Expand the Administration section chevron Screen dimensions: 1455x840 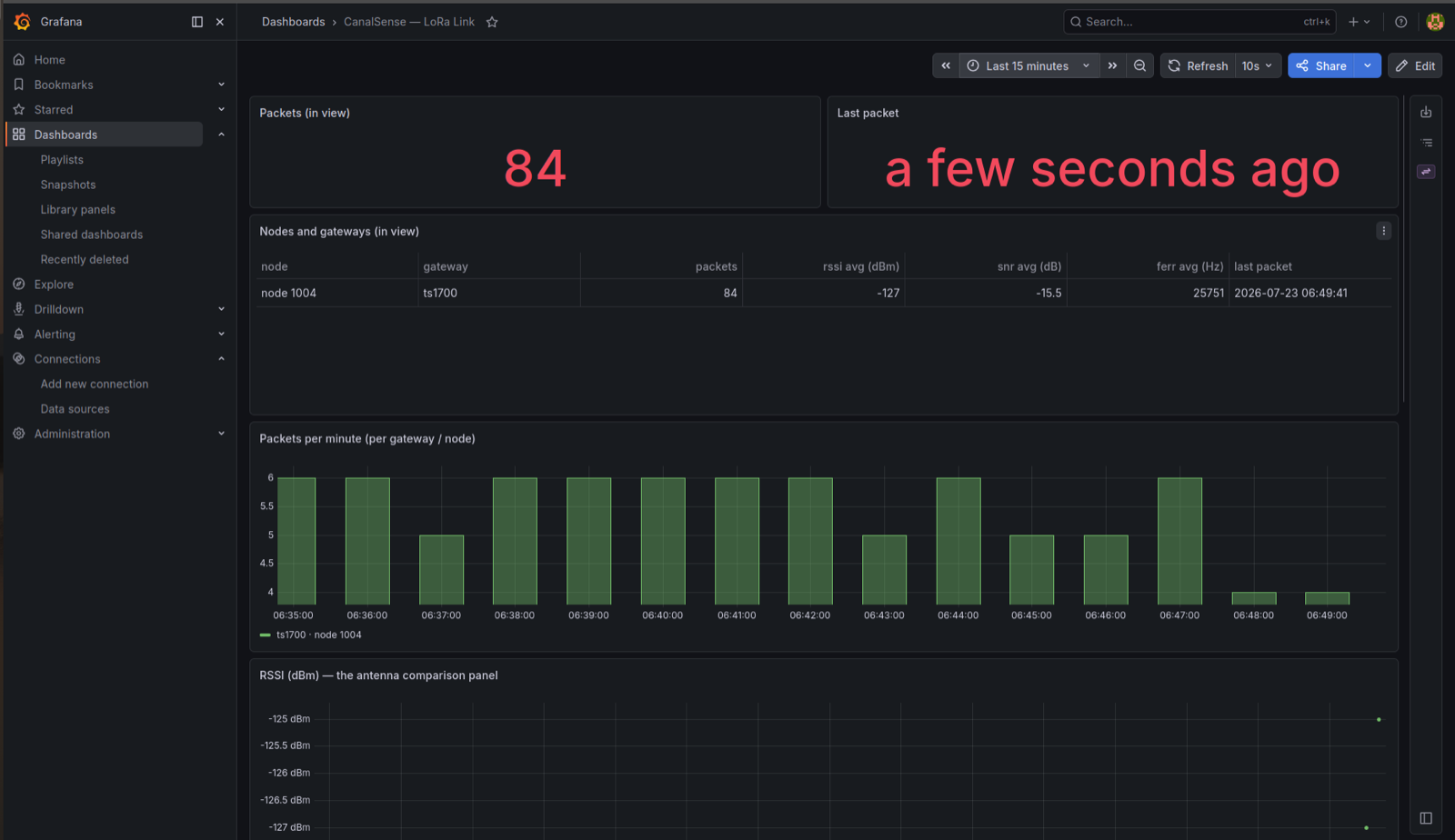click(x=221, y=435)
